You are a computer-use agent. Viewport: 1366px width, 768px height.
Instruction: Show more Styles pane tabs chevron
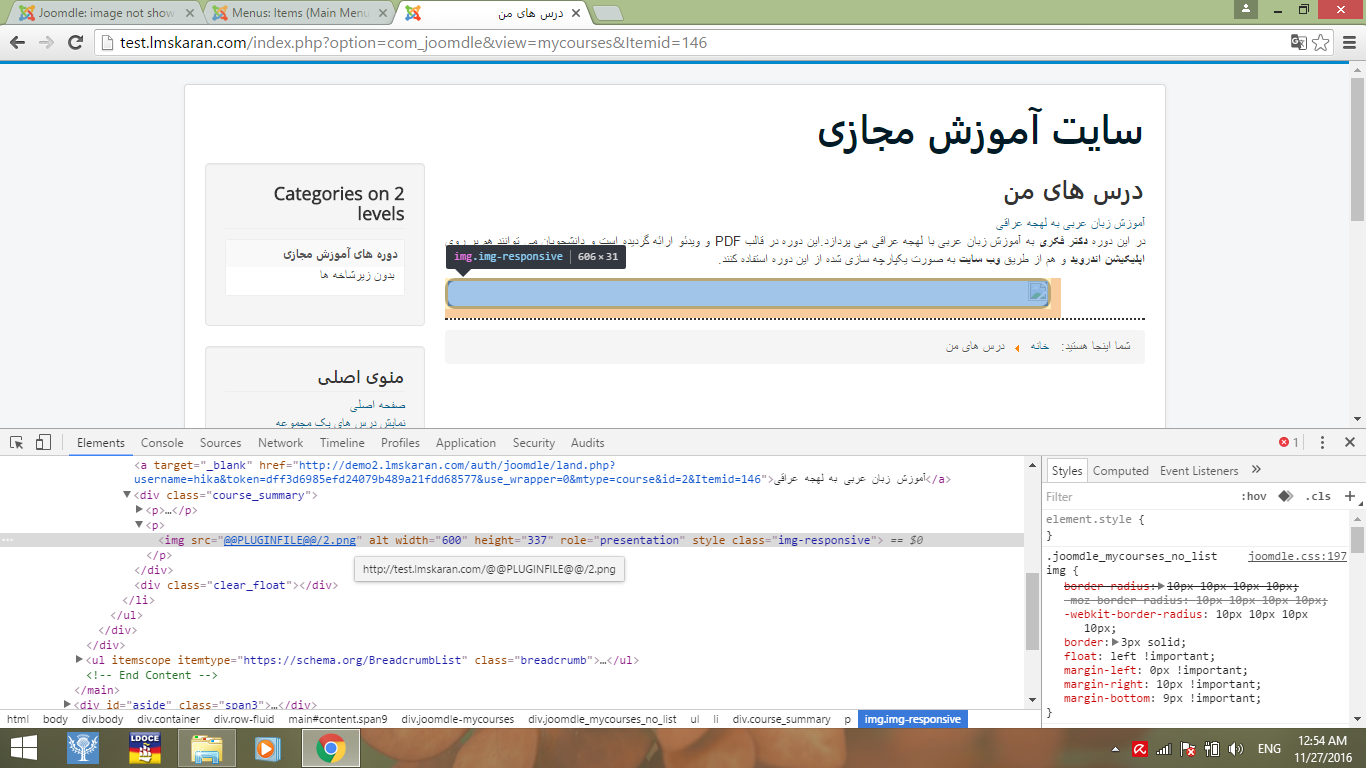click(x=1256, y=470)
